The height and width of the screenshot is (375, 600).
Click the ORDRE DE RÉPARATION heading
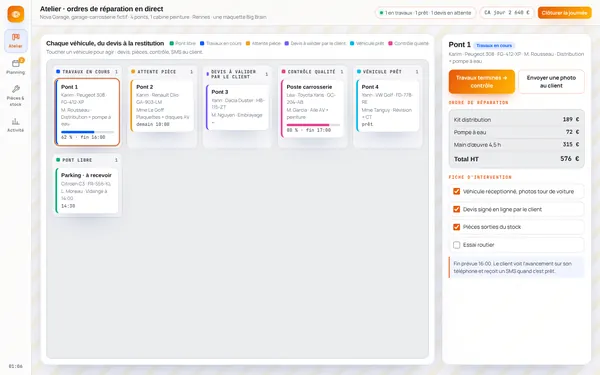coord(478,103)
